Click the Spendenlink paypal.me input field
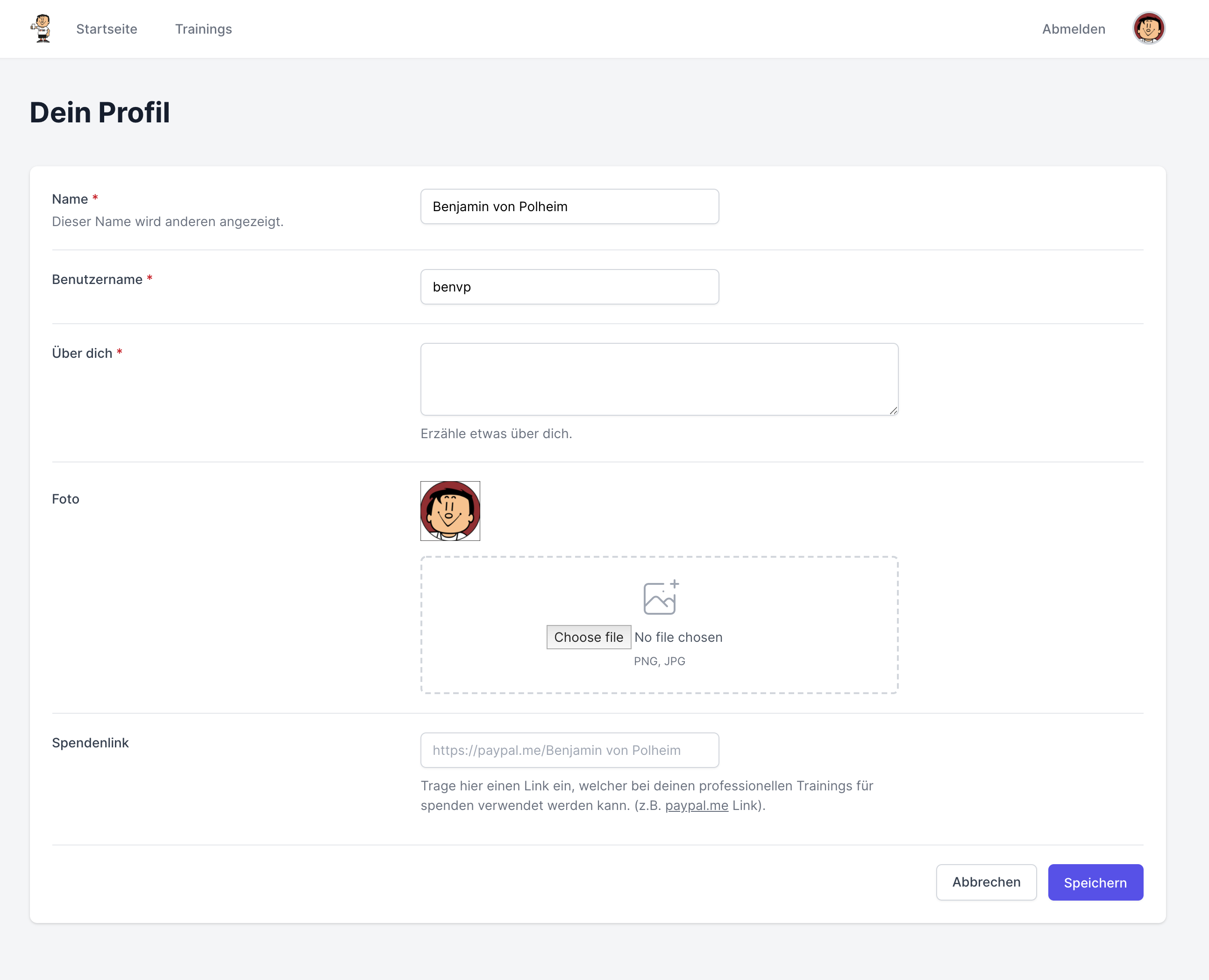Viewport: 1209px width, 980px height. [569, 750]
